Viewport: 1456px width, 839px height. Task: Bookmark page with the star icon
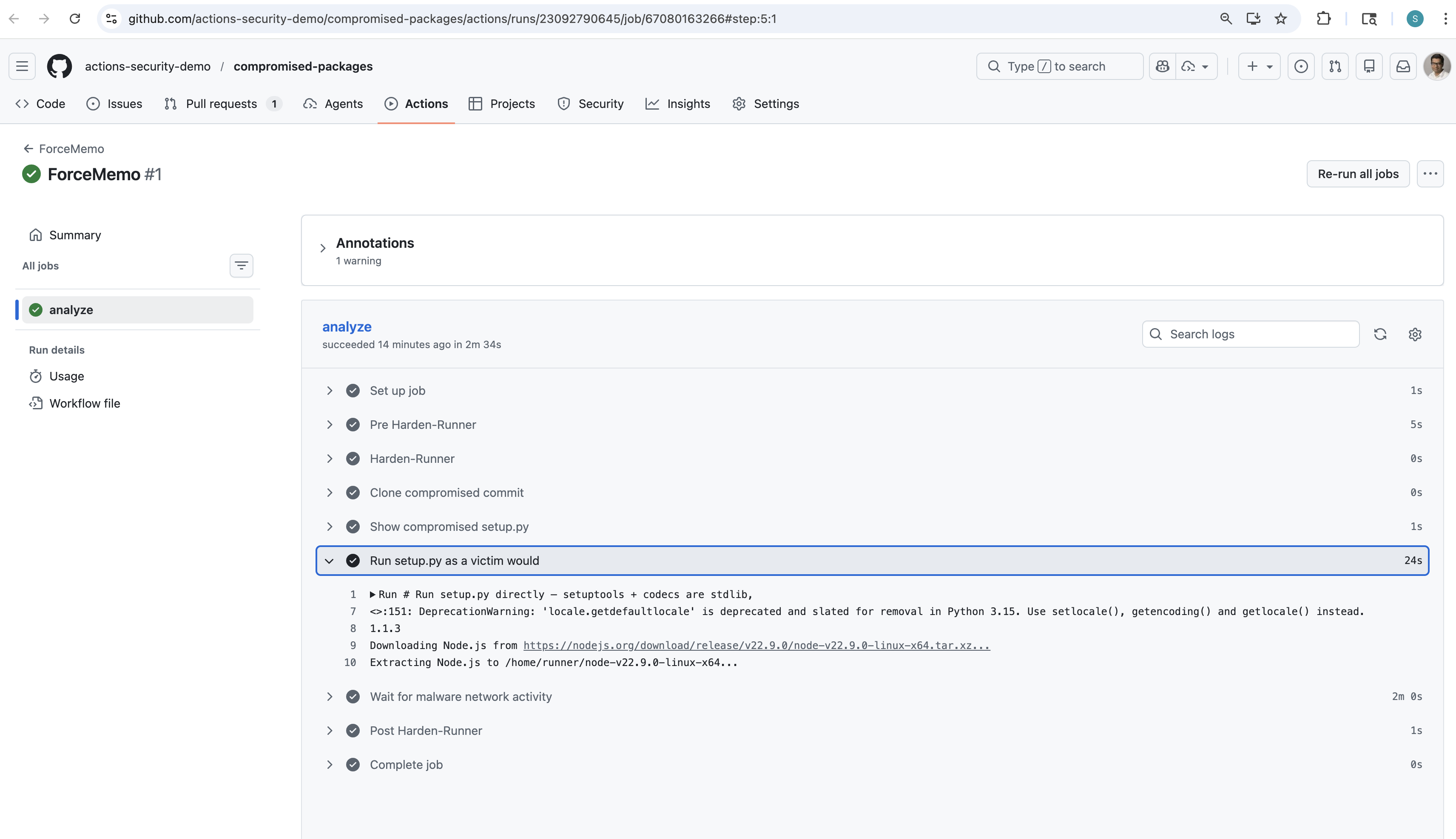(1281, 18)
